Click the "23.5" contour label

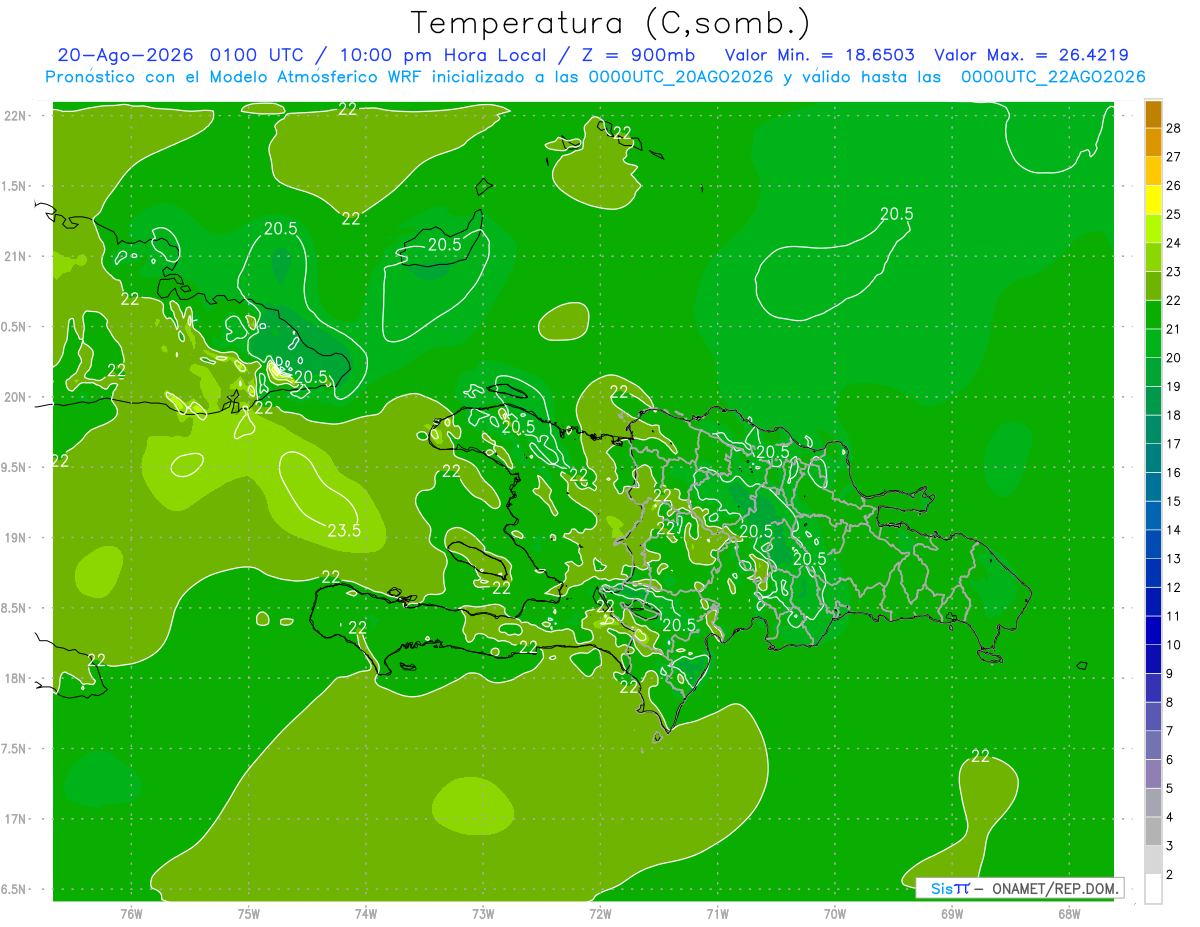(x=344, y=531)
